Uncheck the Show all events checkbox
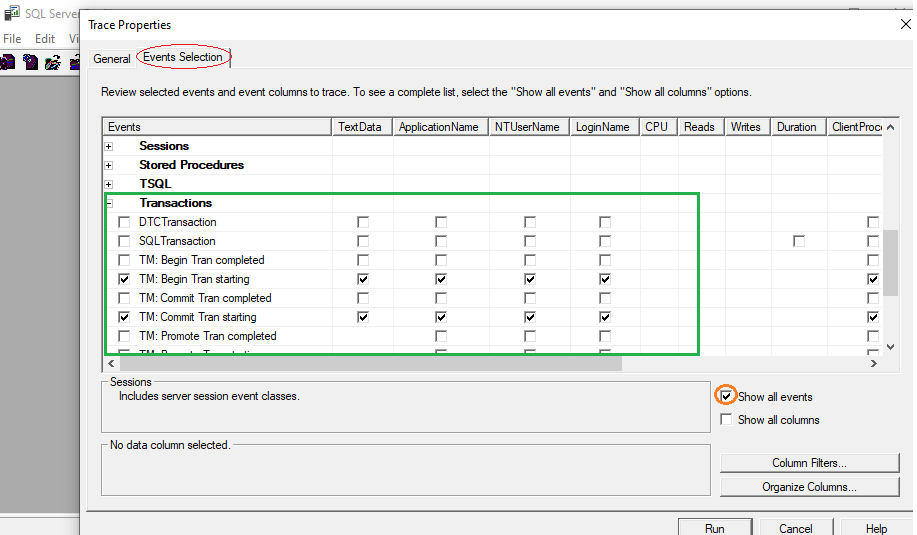The image size is (917, 535). click(x=727, y=396)
